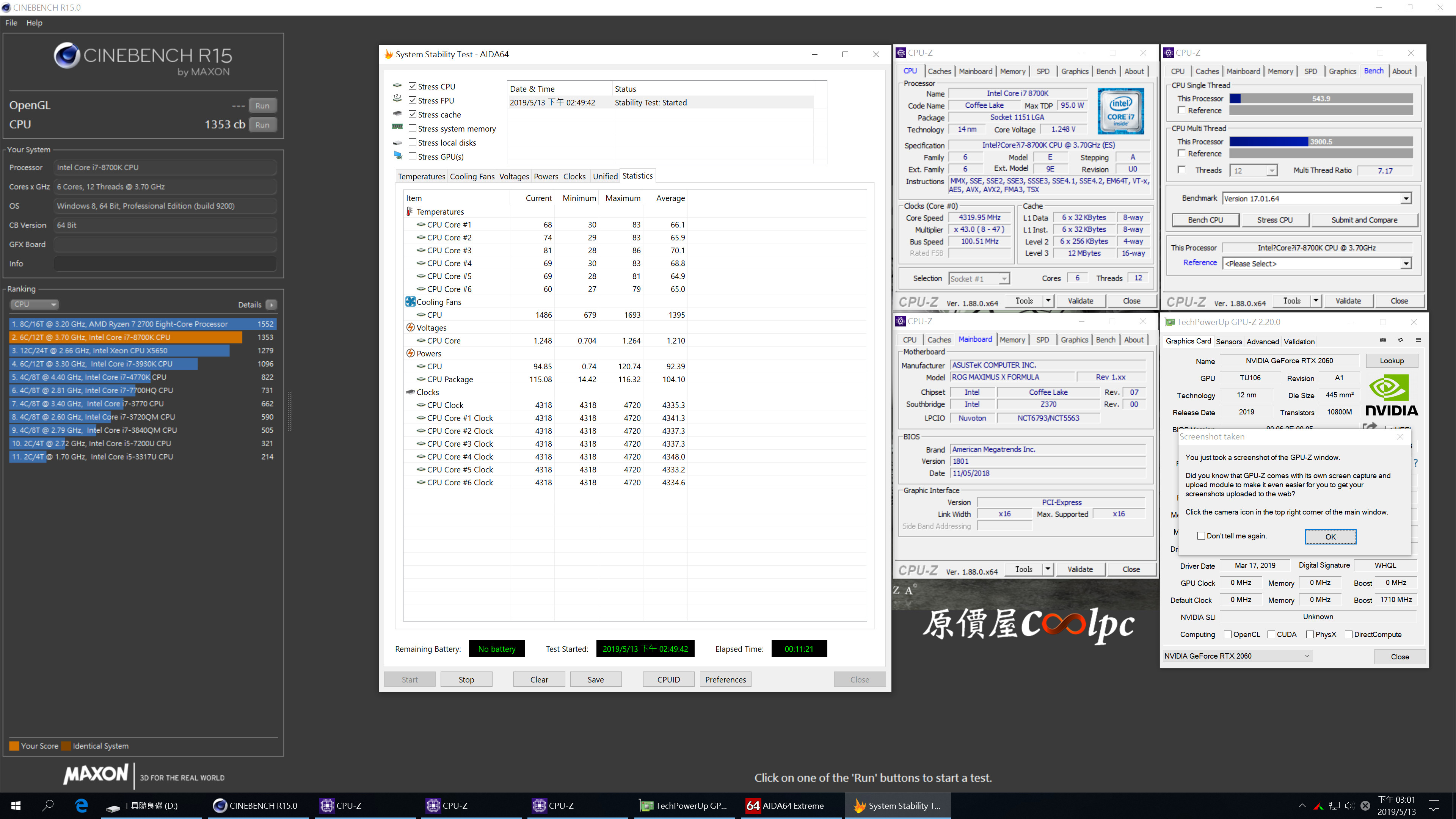The height and width of the screenshot is (819, 1456).
Task: Click the volume speaker tray icon
Action: (x=1350, y=805)
